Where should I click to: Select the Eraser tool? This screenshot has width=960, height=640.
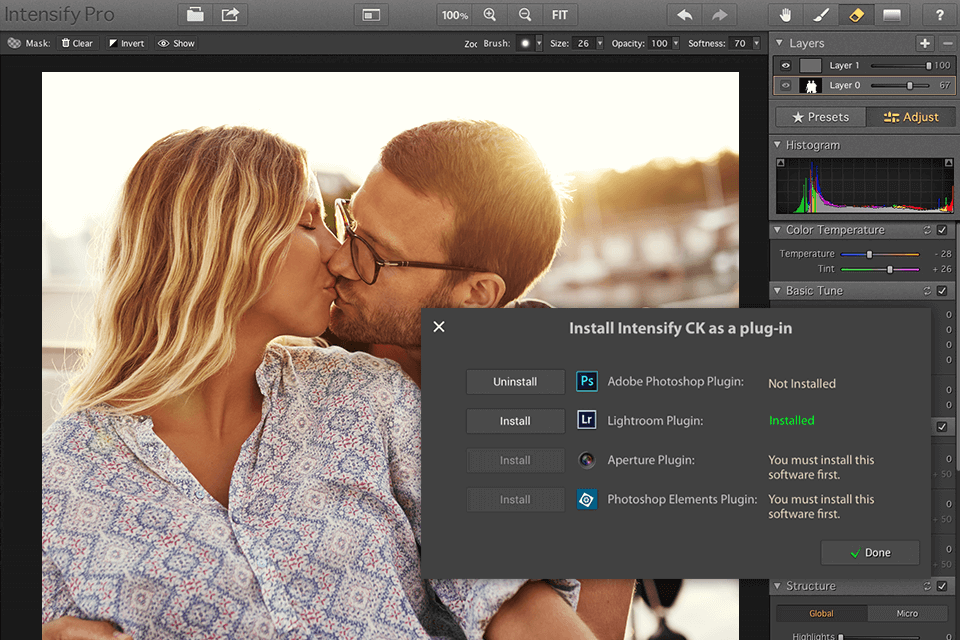click(857, 15)
